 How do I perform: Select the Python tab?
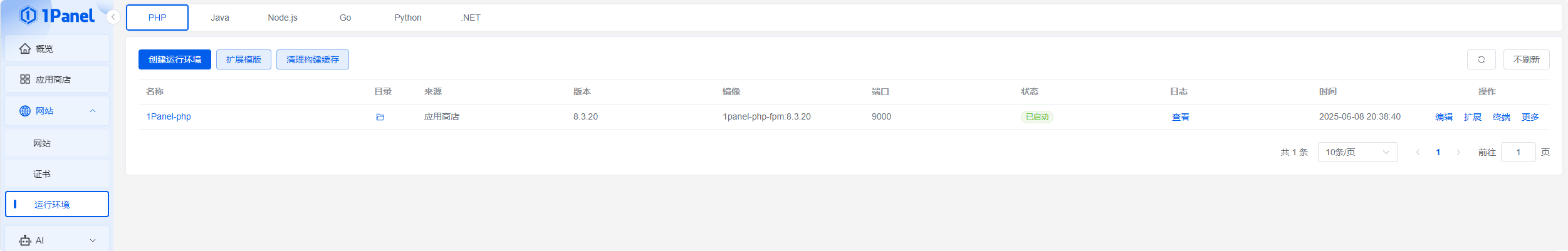coord(408,18)
